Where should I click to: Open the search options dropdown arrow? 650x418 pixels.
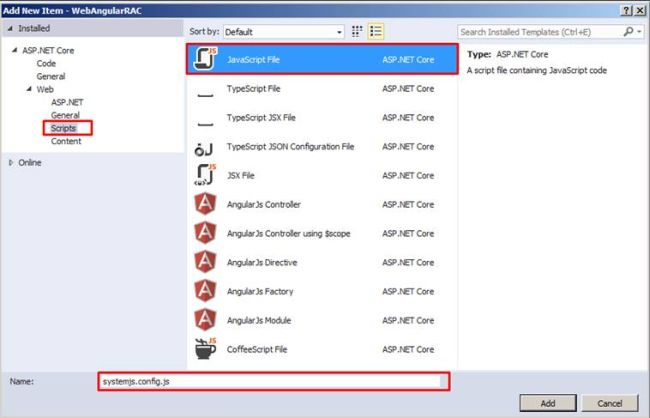point(639,32)
